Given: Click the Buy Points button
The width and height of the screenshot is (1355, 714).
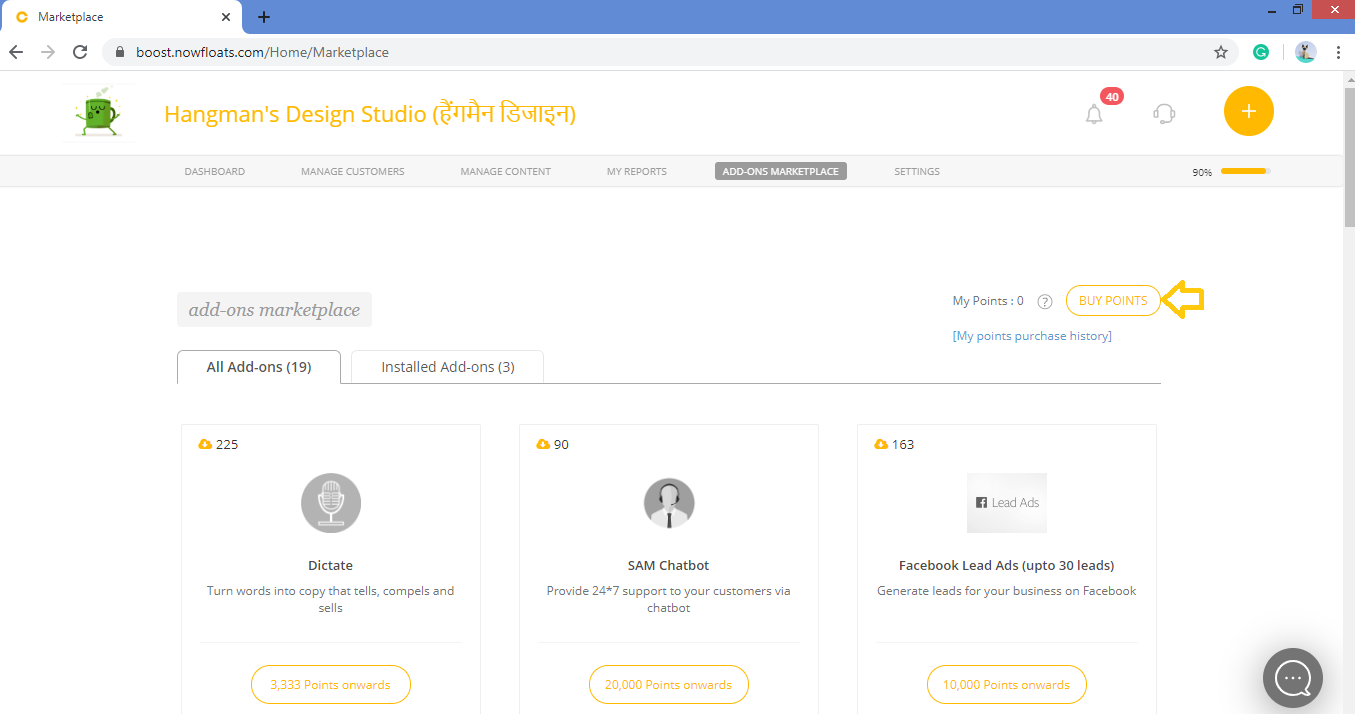Looking at the screenshot, I should (1112, 300).
